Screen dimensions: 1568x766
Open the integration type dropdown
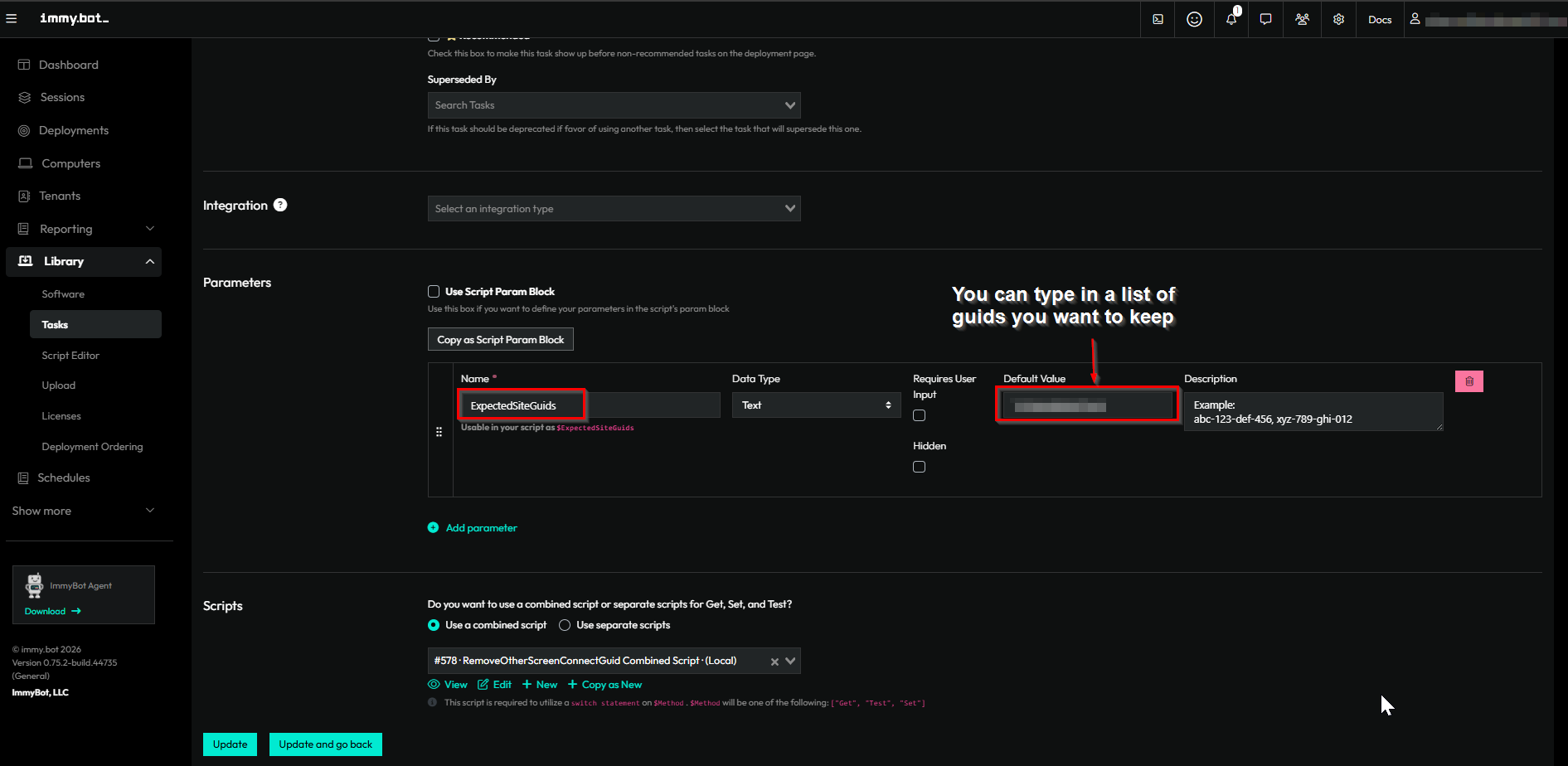tap(614, 209)
